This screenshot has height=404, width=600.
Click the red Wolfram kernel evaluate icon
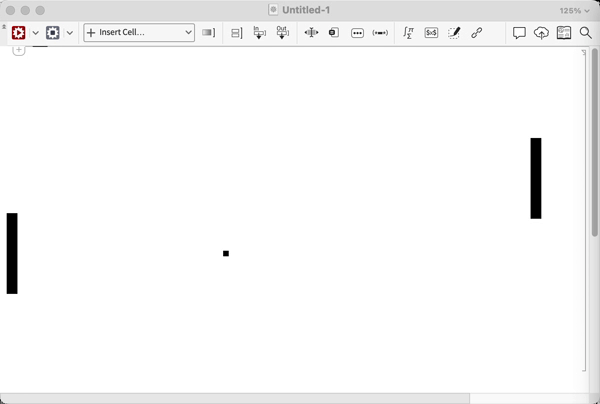coord(19,32)
